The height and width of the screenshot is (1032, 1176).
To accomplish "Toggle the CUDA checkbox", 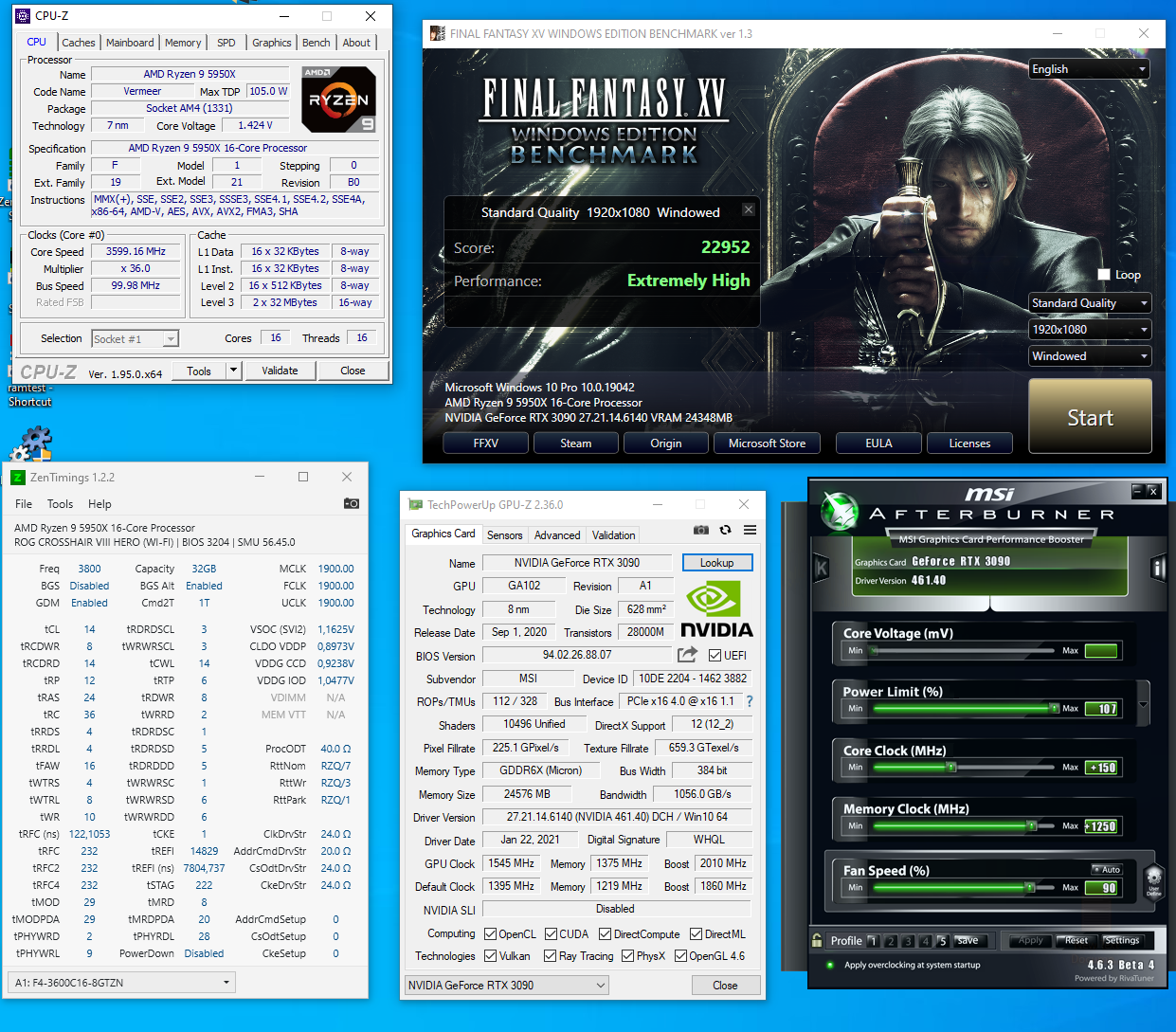I will tap(551, 934).
